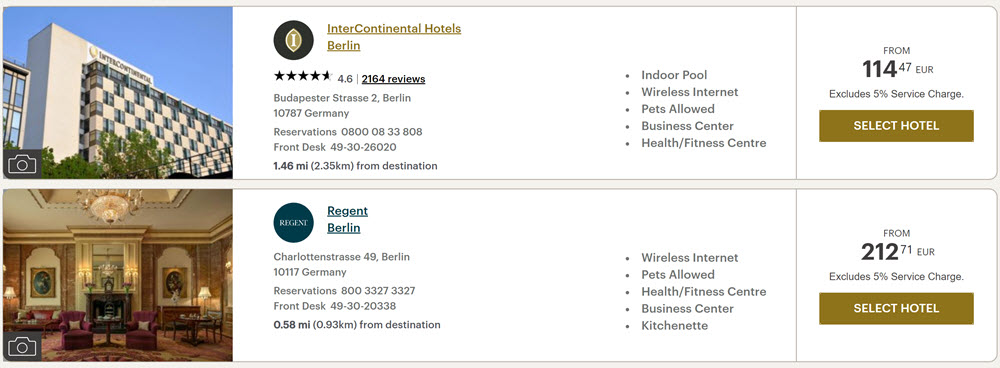Open photo gallery camera icon on Regent image

point(22,346)
